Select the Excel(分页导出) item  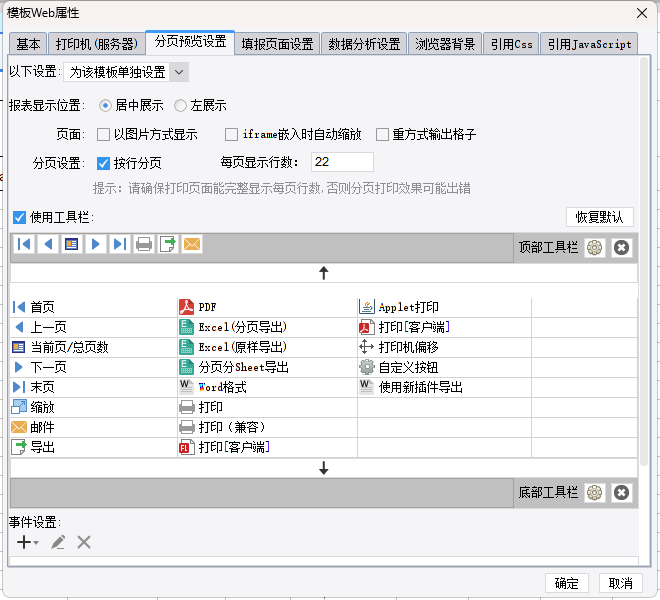pyautogui.click(x=267, y=327)
